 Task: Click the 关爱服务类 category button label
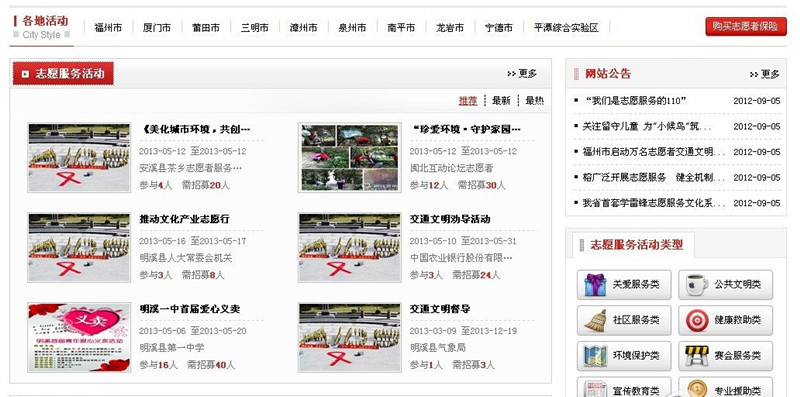[x=636, y=285]
